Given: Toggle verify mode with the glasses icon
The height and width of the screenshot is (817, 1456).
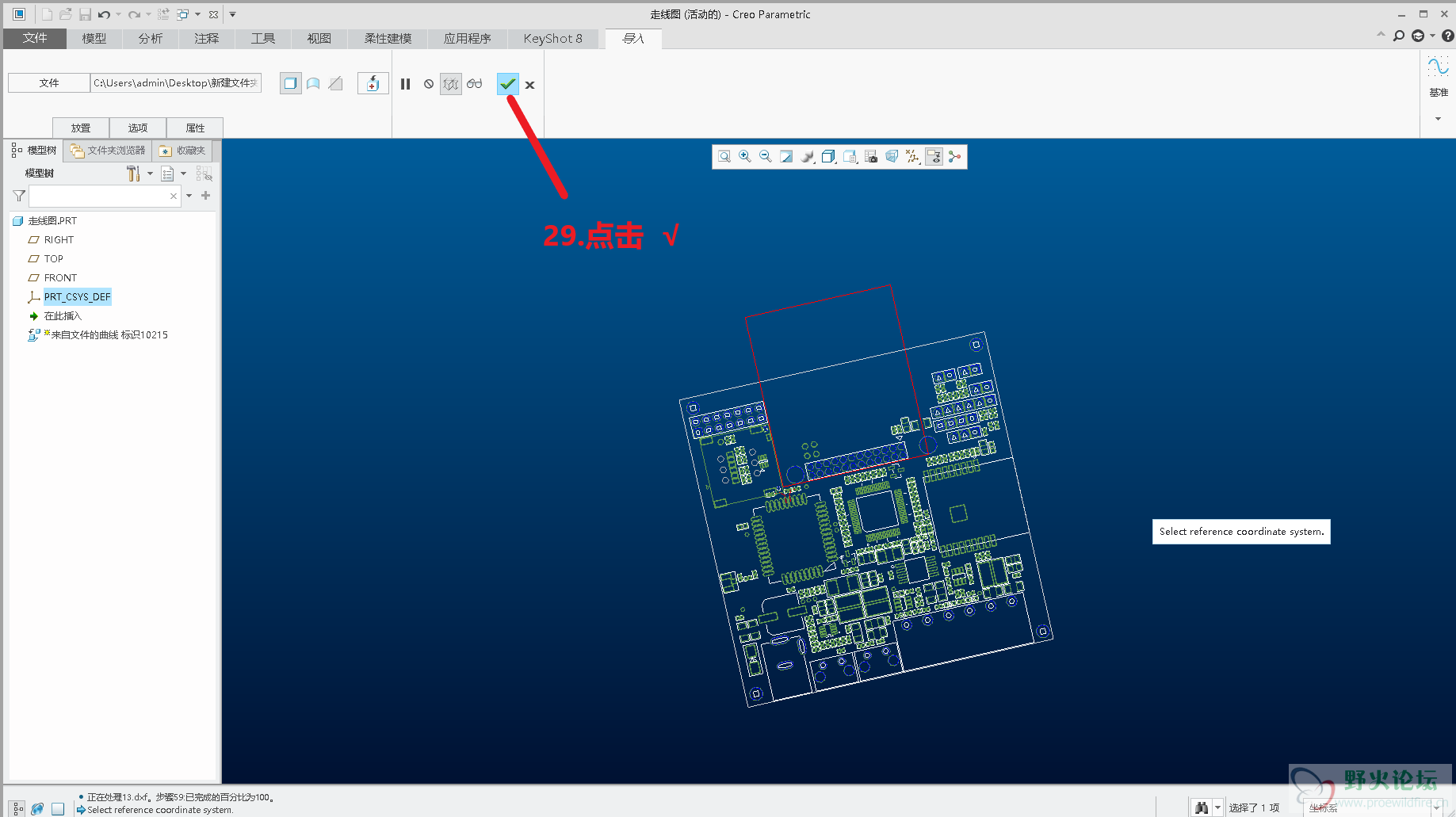Looking at the screenshot, I should (474, 84).
